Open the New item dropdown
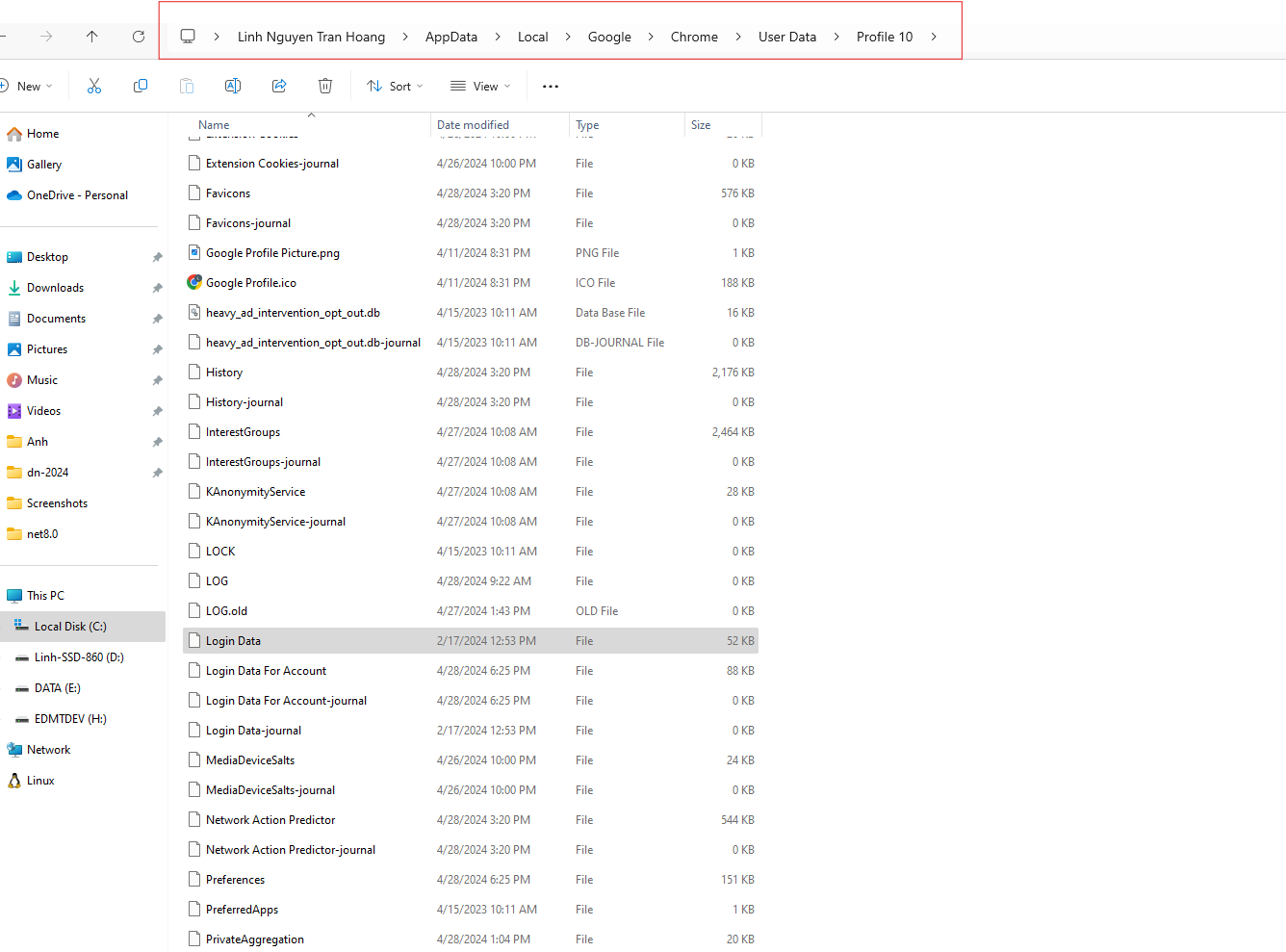The image size is (1286, 952). 27,87
